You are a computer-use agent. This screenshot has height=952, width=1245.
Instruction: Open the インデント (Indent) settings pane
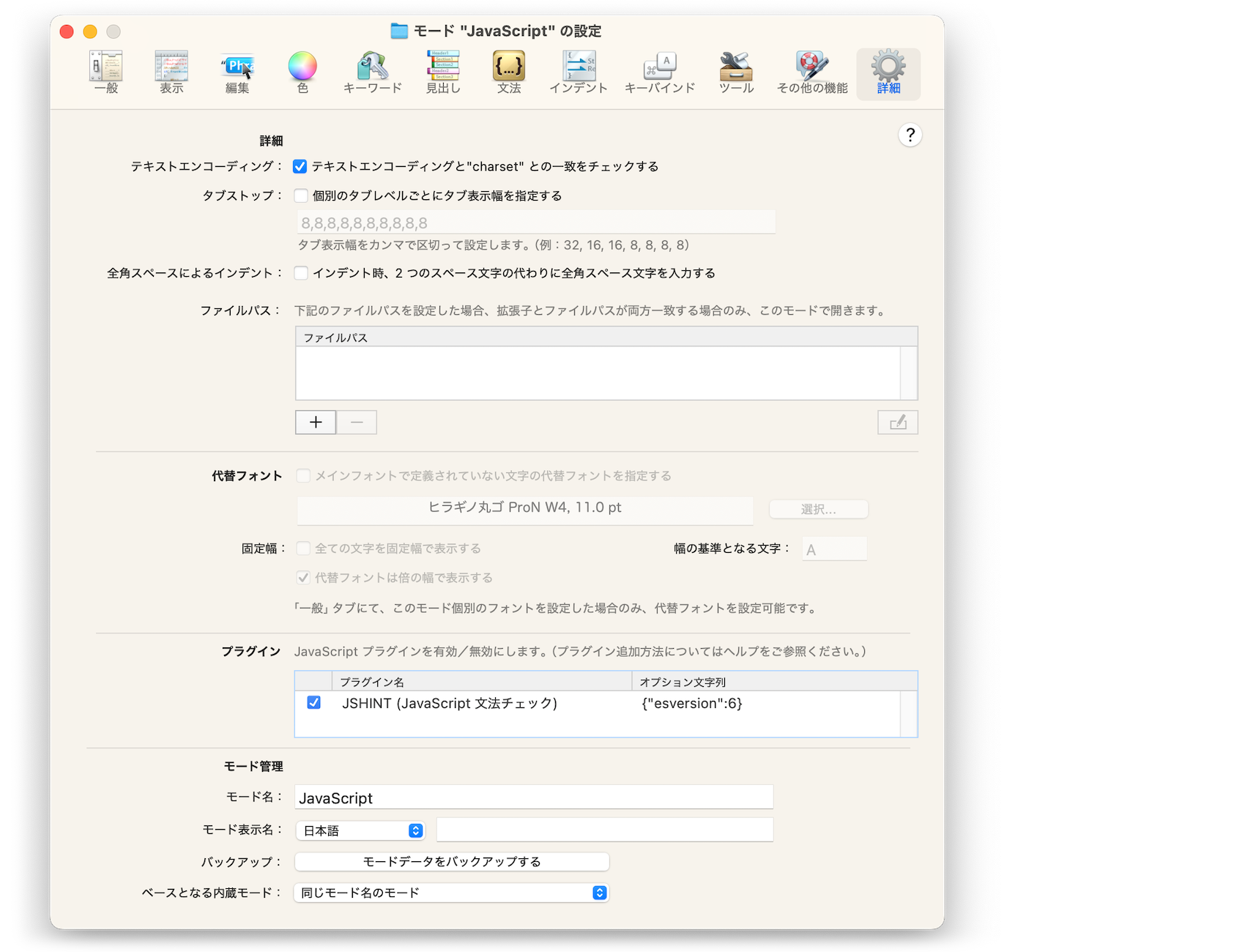579,73
